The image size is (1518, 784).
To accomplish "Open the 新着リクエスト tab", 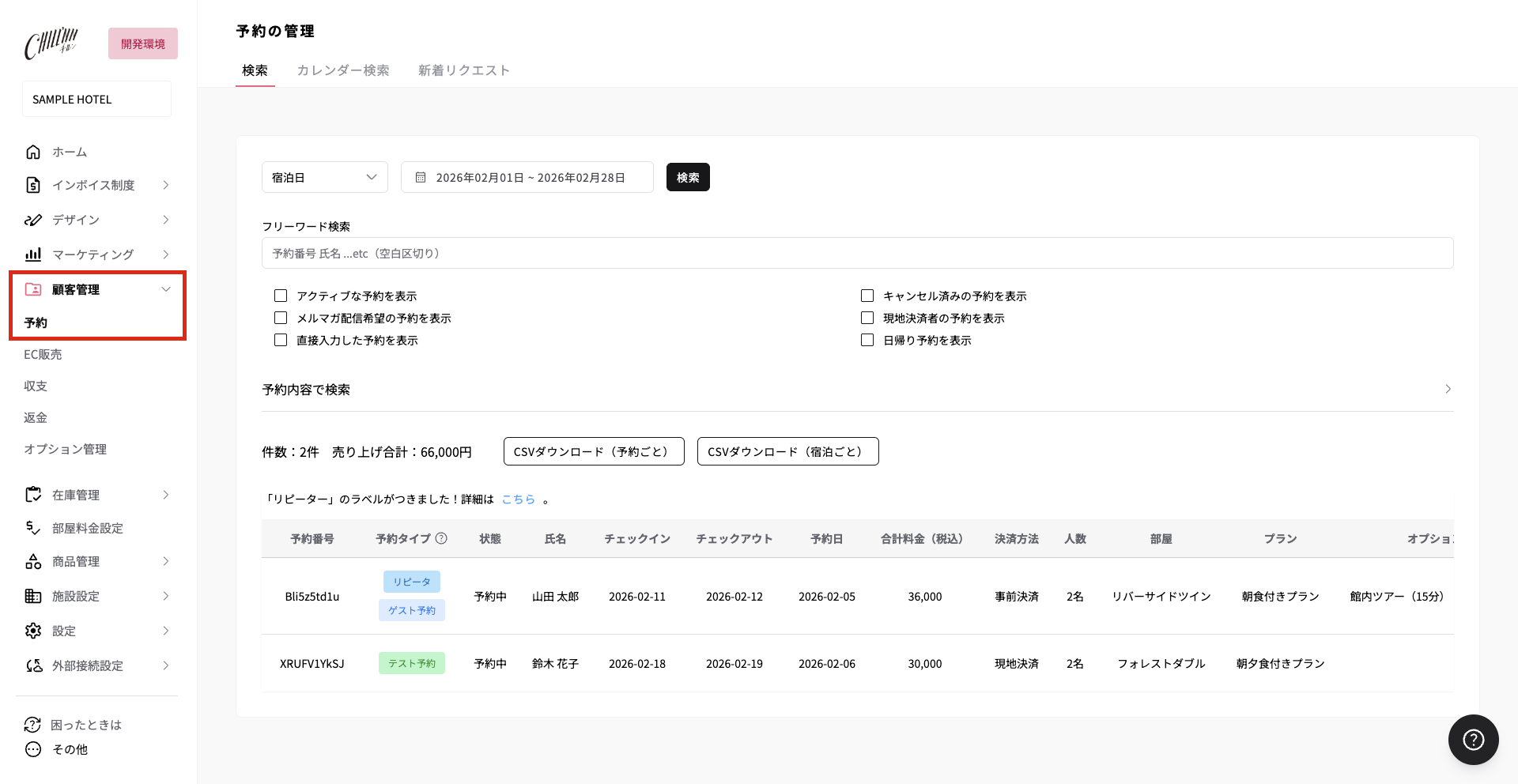I will pyautogui.click(x=464, y=70).
